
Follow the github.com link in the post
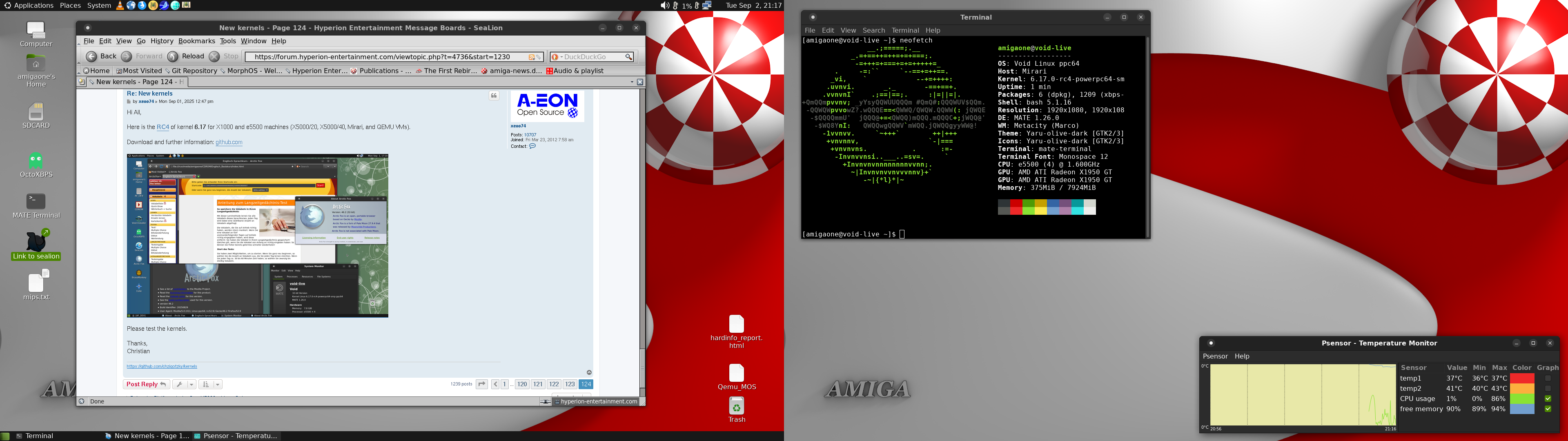(x=229, y=143)
